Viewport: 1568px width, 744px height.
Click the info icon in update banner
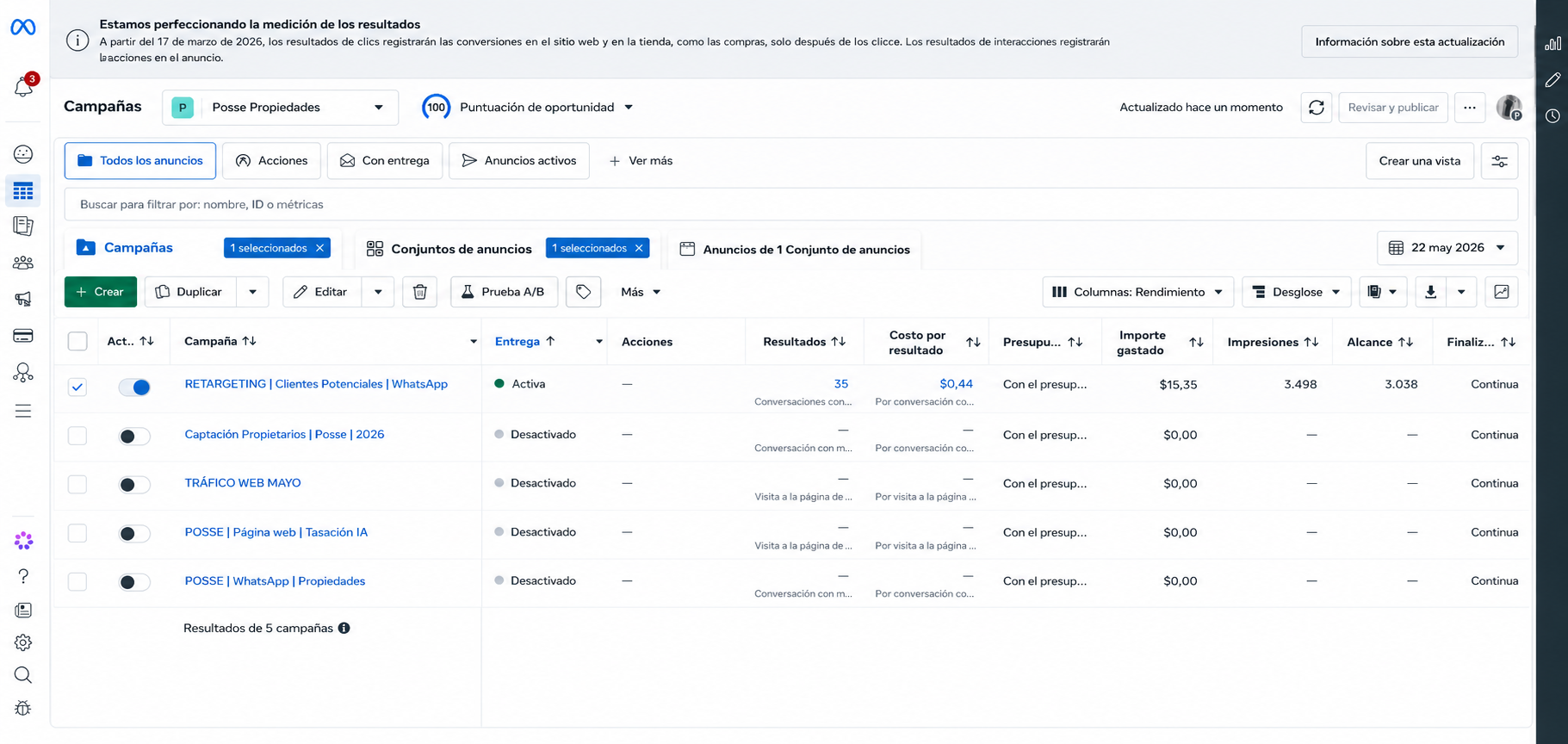click(x=77, y=40)
